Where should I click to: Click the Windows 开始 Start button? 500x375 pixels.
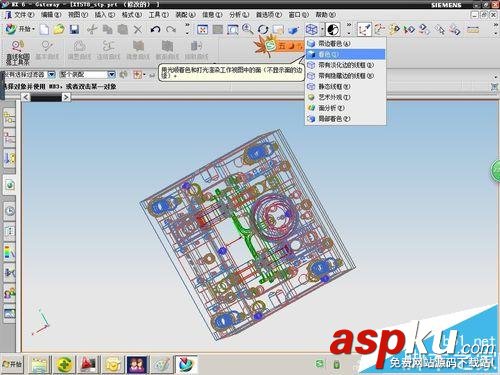coord(12,364)
